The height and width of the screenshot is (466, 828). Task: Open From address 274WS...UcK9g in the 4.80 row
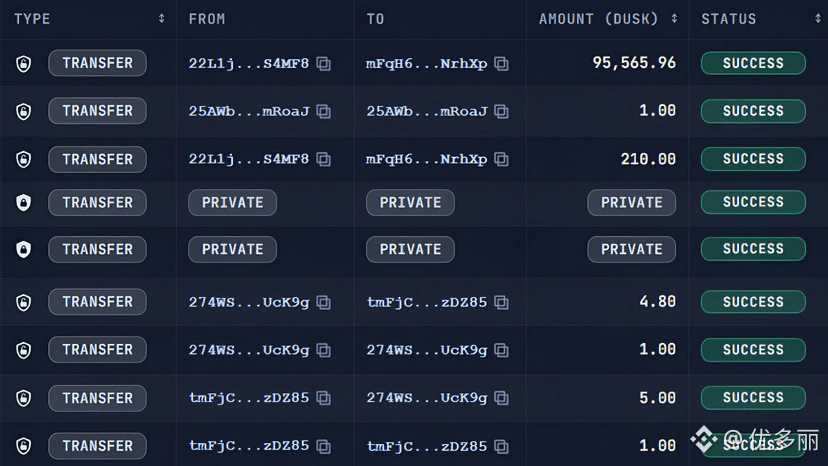click(x=249, y=302)
